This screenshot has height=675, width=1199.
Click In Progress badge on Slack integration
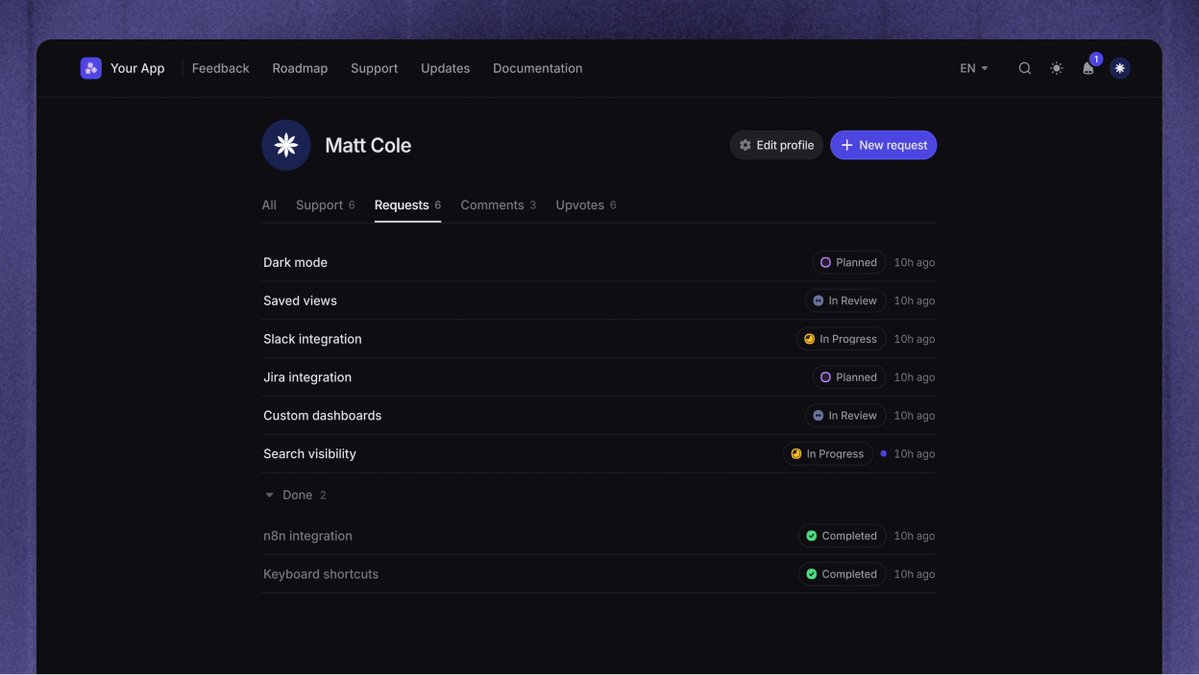pos(841,339)
